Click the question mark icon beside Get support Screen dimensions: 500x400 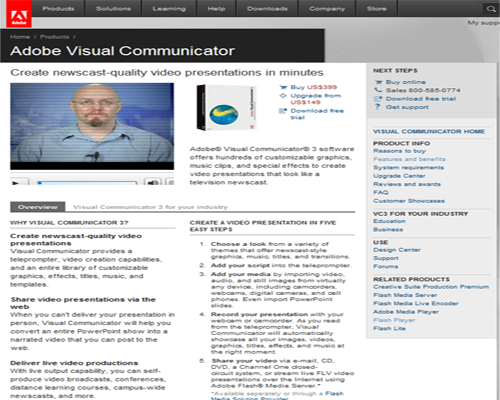coord(378,107)
